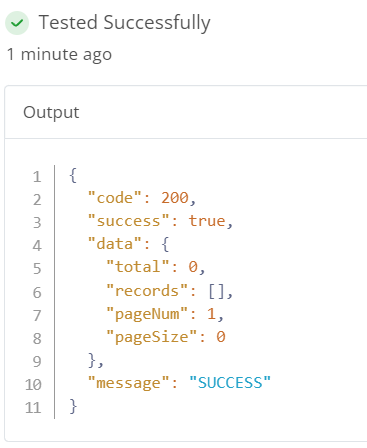Click the "pageSize" key on line 8
The image size is (367, 448).
point(152,337)
